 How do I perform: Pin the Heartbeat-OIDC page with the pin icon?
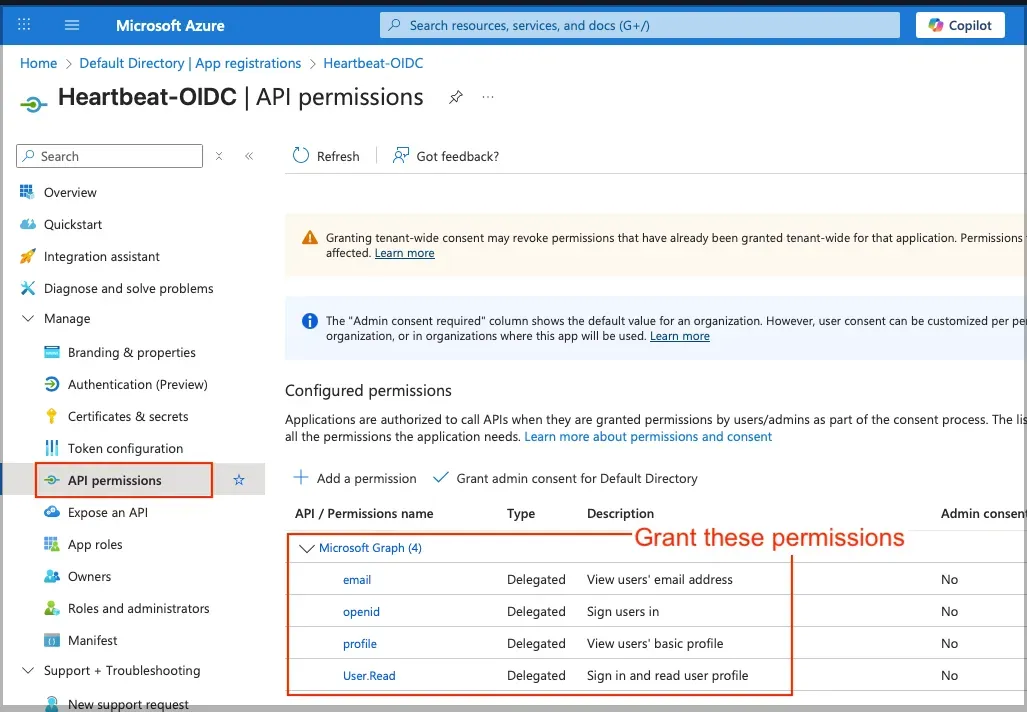456,97
